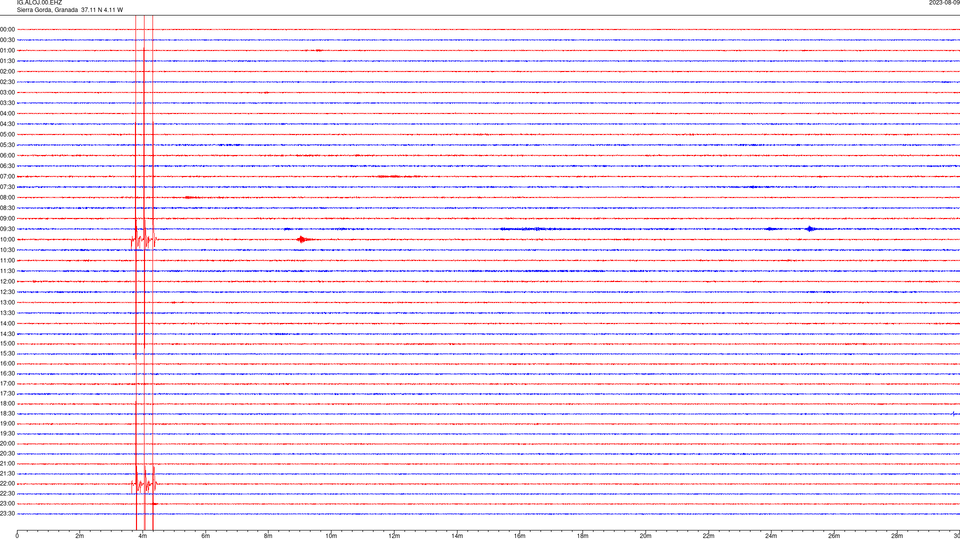Select the 16:00 trace time label
The width and height of the screenshot is (960, 540).
(7, 364)
